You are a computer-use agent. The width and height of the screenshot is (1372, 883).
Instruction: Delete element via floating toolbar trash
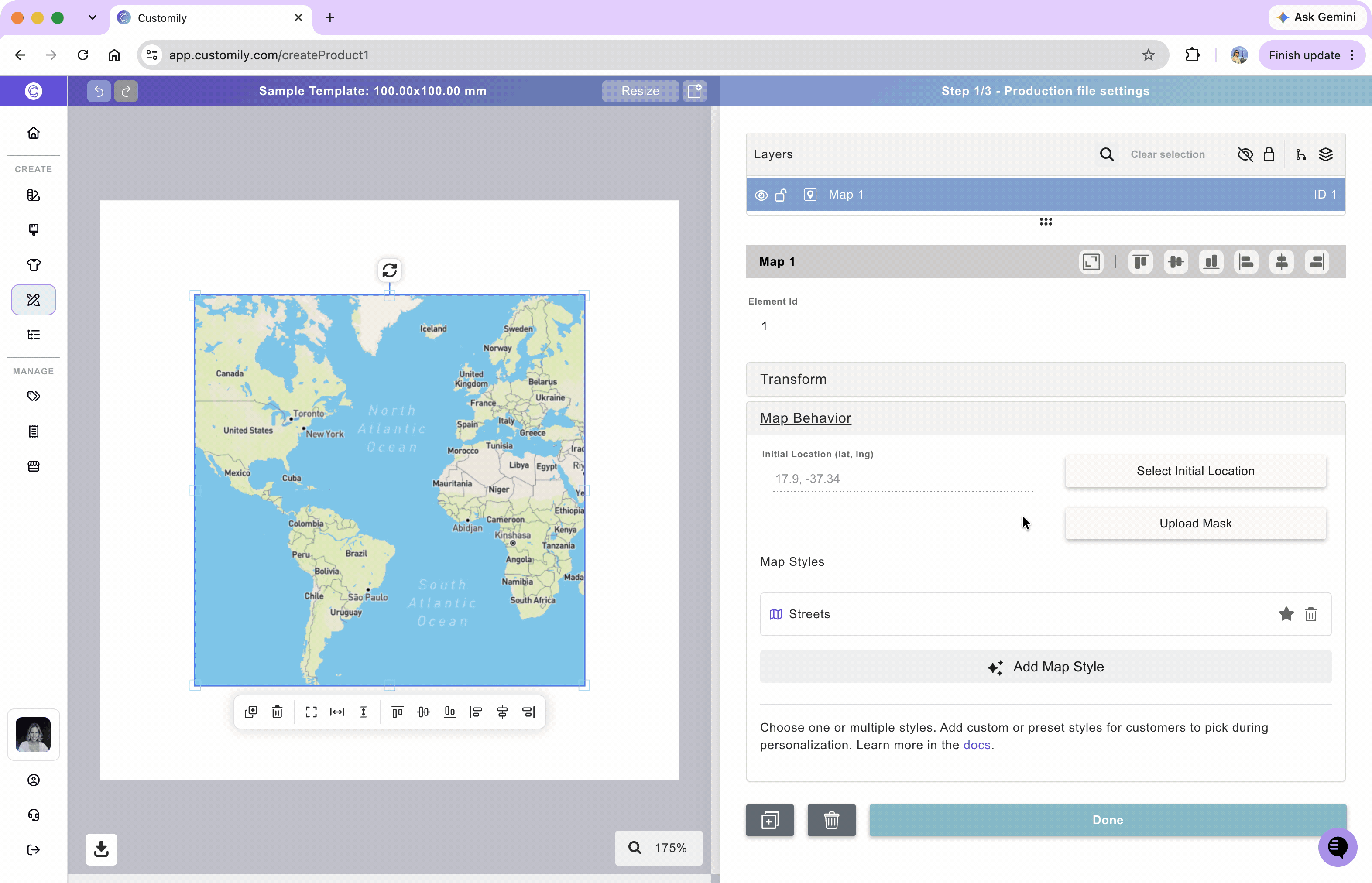coord(277,712)
